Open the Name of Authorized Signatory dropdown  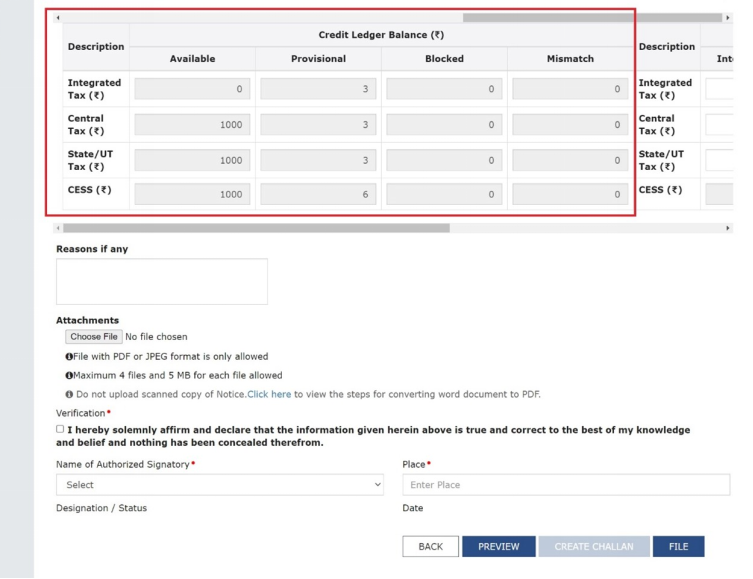(220, 485)
